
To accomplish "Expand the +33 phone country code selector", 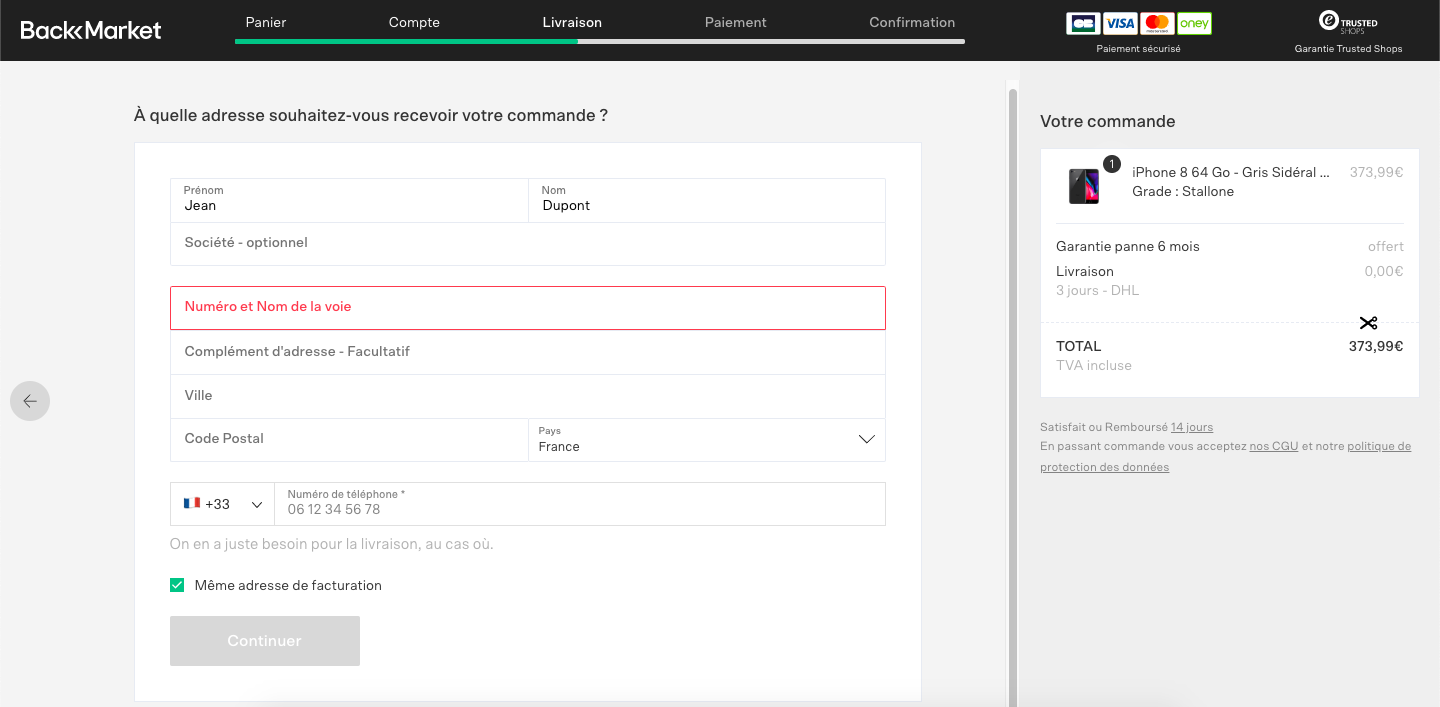I will click(x=222, y=504).
